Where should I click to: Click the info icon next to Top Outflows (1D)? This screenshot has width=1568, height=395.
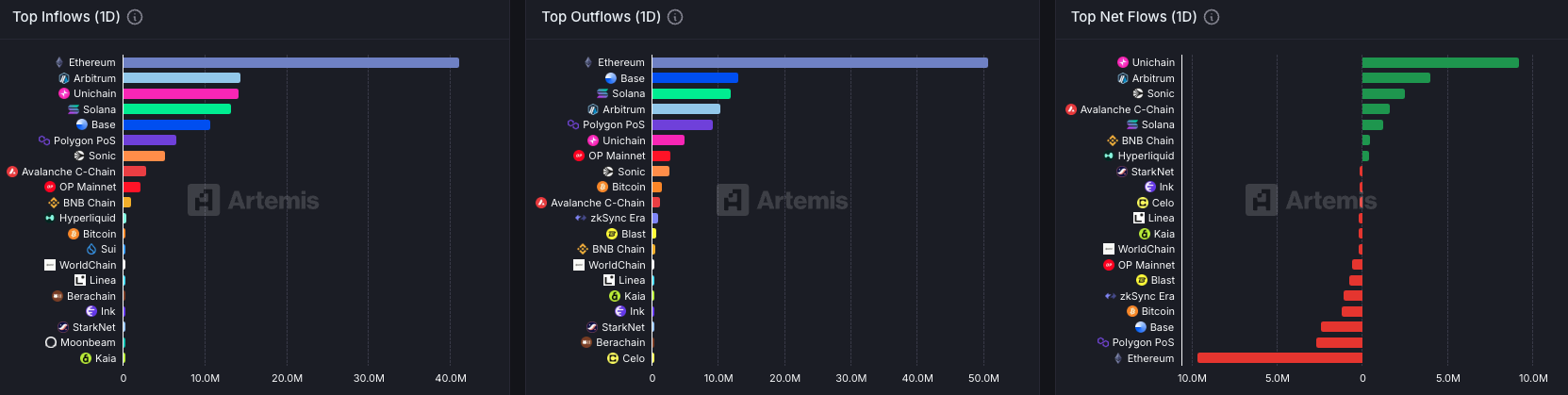coord(675,17)
